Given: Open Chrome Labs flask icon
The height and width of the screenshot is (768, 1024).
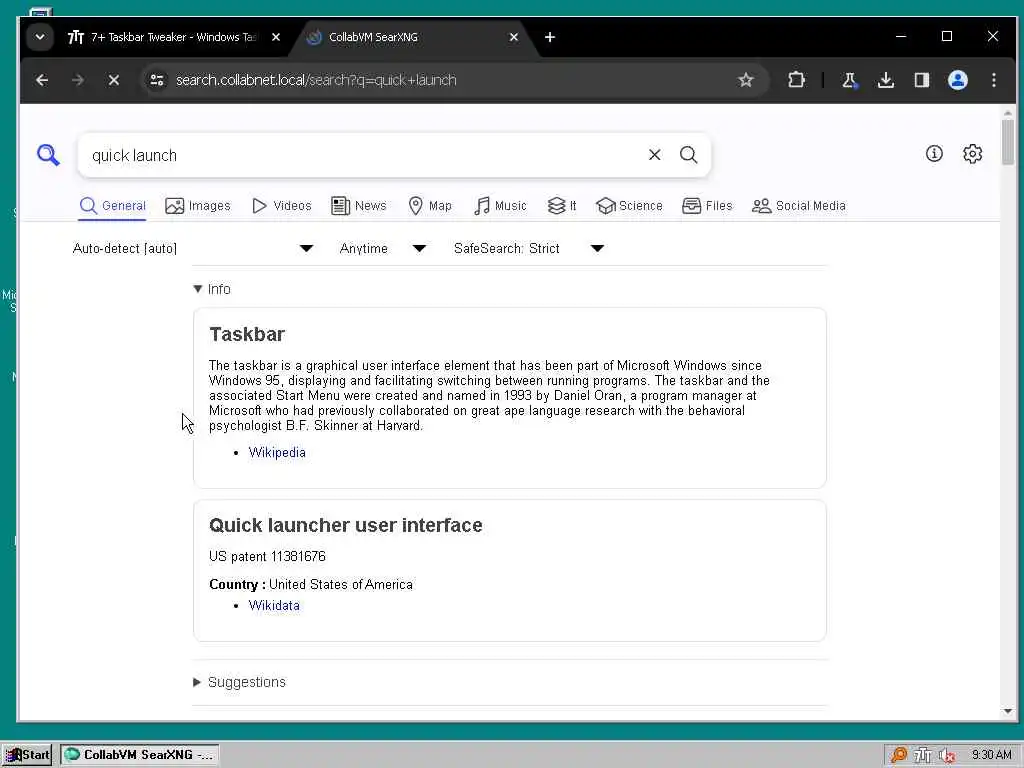Looking at the screenshot, I should (849, 80).
